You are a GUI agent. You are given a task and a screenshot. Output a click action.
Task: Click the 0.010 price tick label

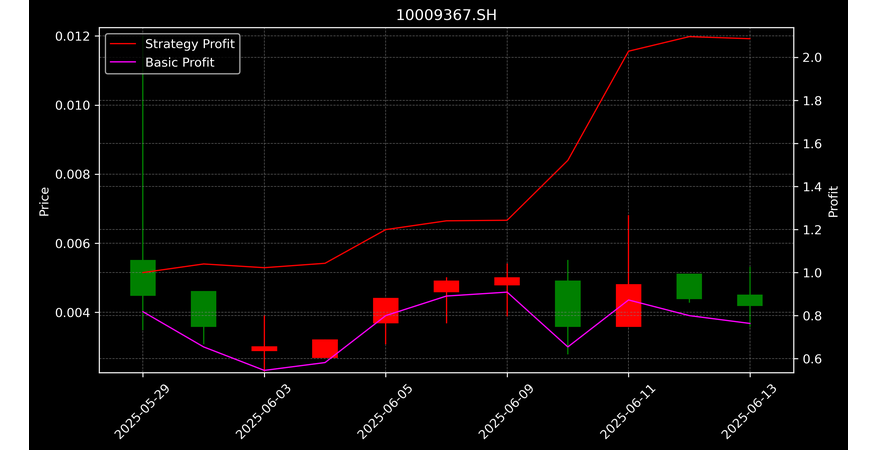[x=72, y=105]
